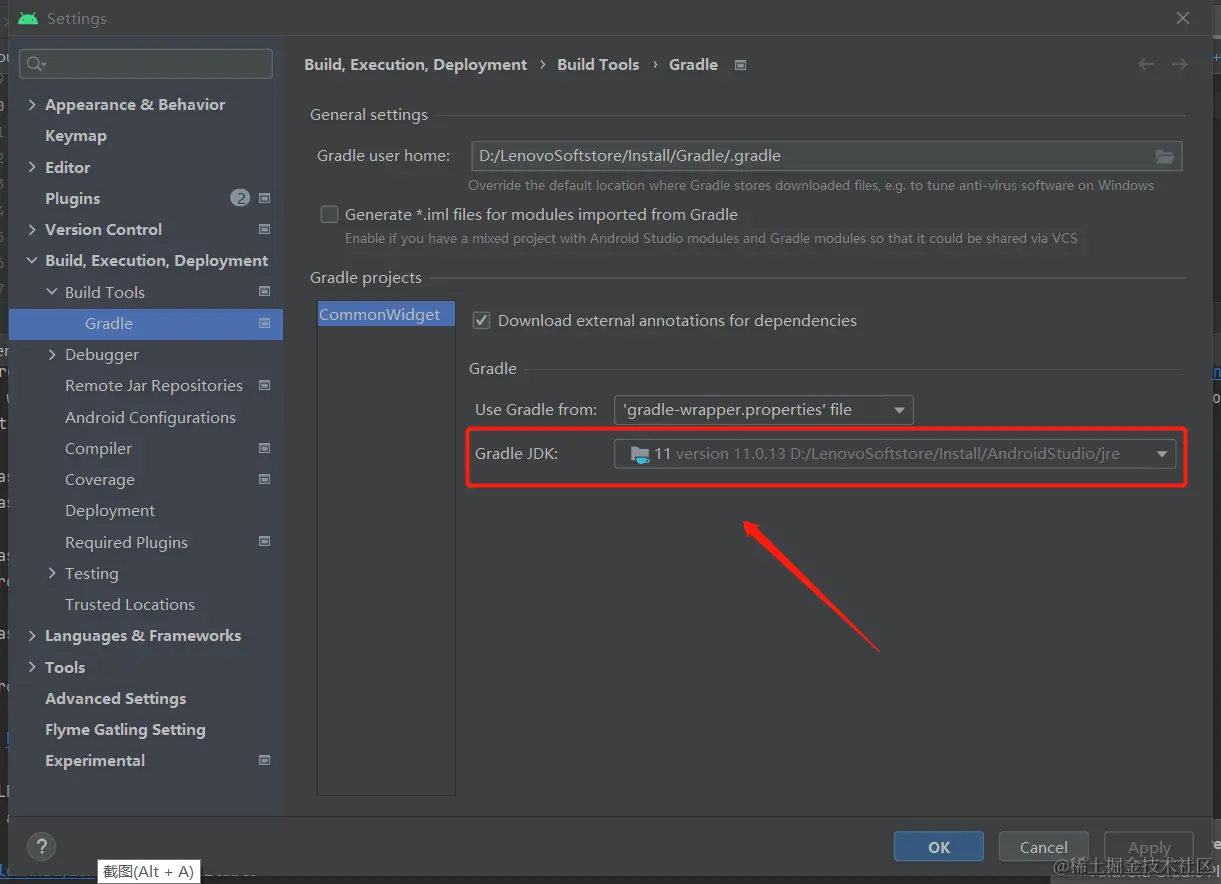
Task: Open Advanced Settings page
Action: pos(115,698)
